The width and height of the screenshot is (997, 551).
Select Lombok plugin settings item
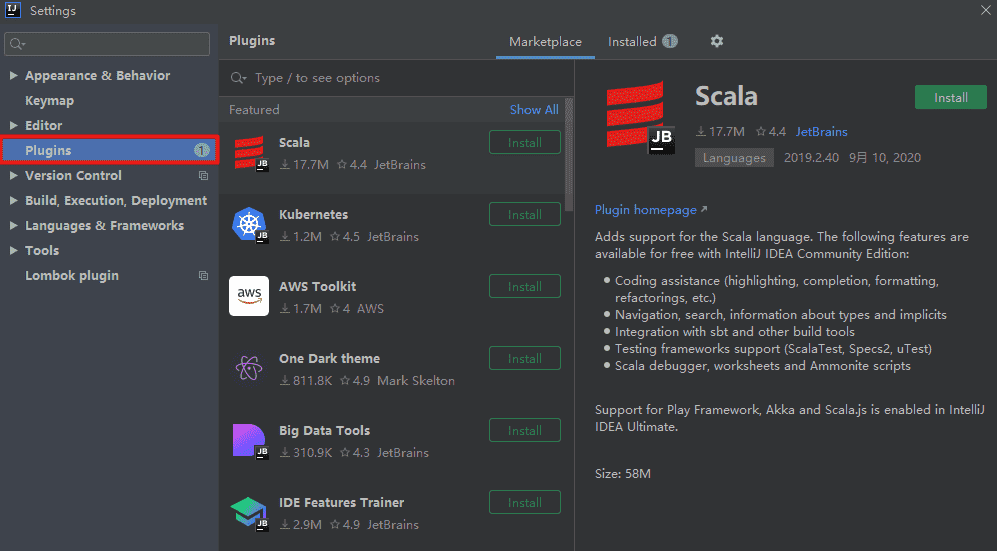tap(72, 276)
